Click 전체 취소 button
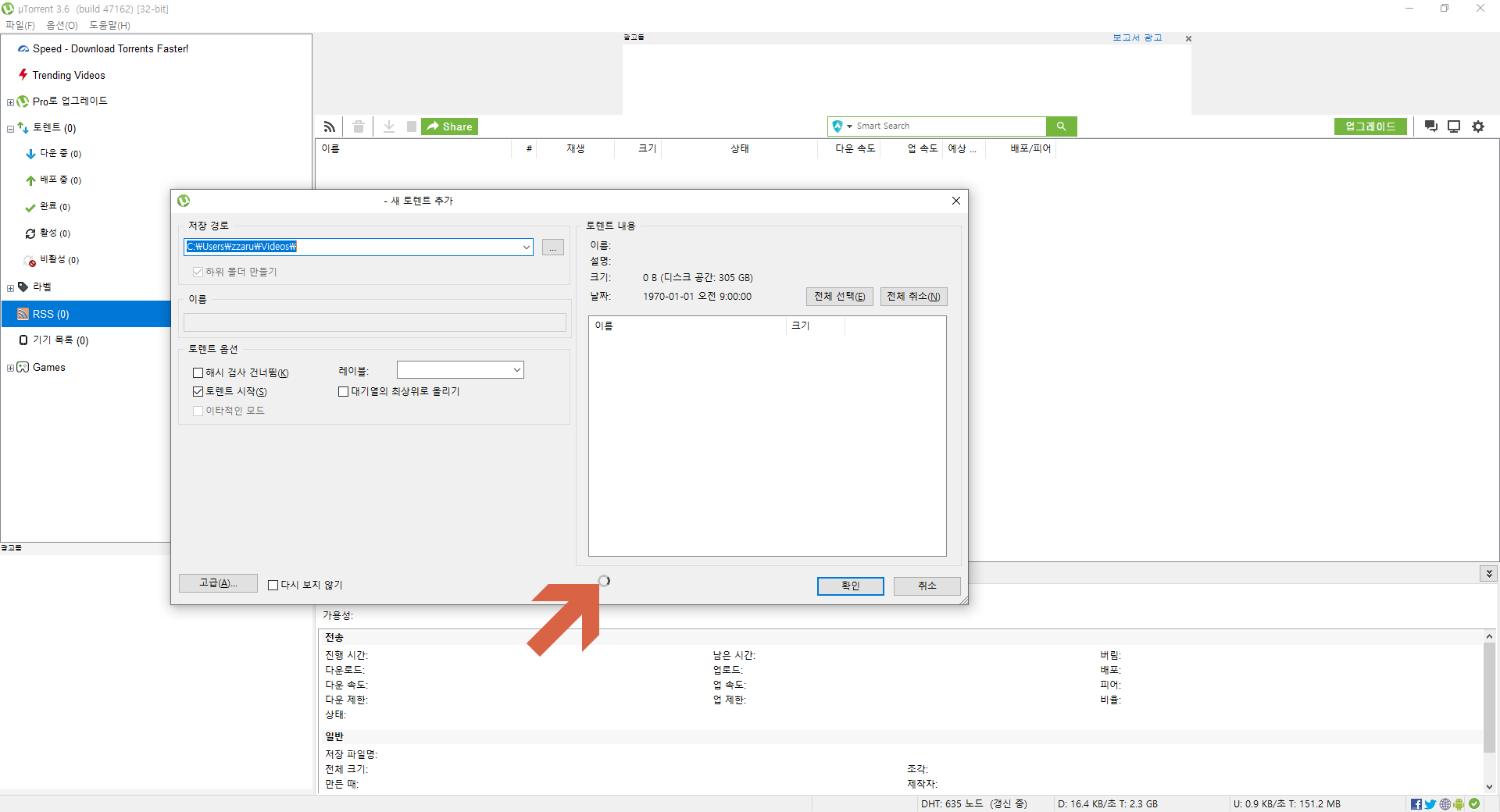 point(914,297)
